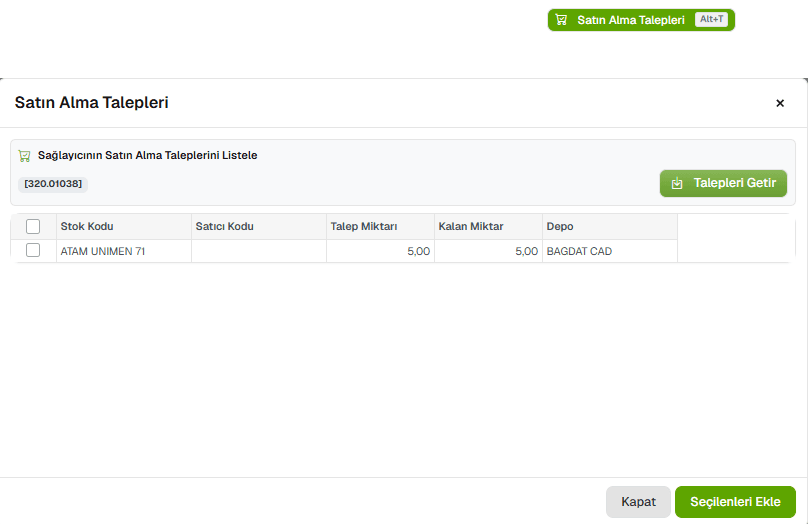
Task: Check the box for the ATAM UNIMEN 71 row
Action: (33, 251)
